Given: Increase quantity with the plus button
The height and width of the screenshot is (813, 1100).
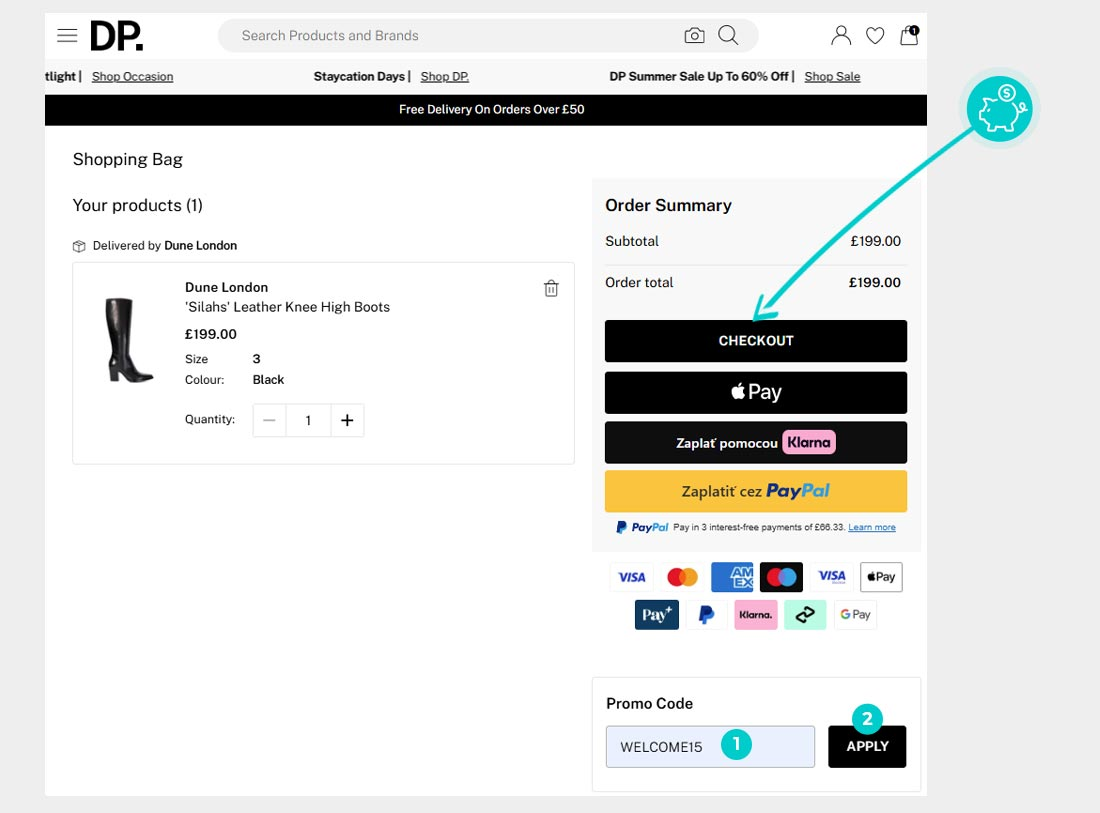Looking at the screenshot, I should [x=347, y=420].
